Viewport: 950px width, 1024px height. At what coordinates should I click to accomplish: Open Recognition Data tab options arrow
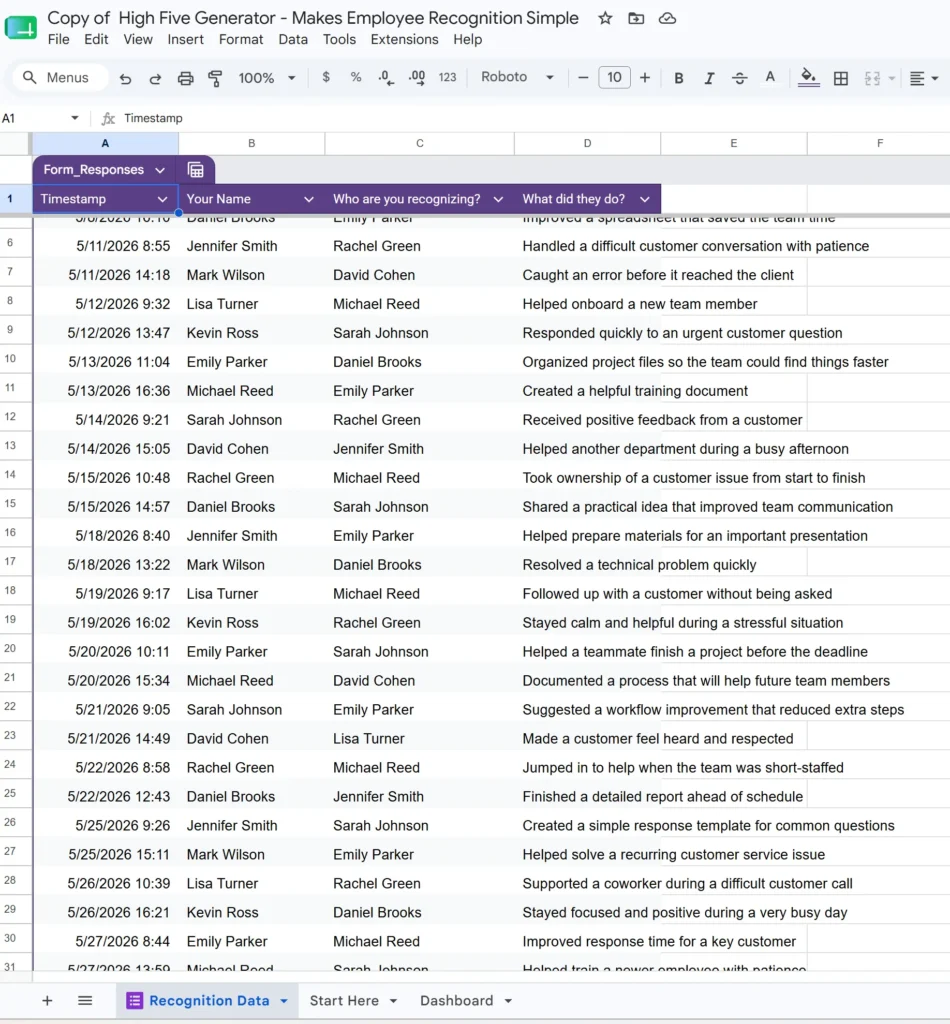[284, 1000]
